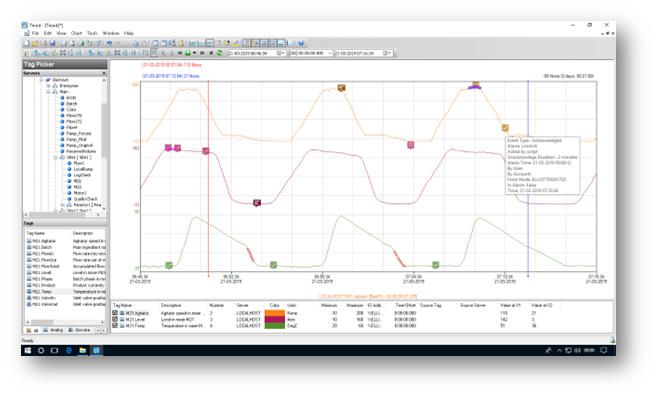This screenshot has width=658, height=398.
Task: Click the zoom-out magnifier toolbar icon
Action: [x=171, y=53]
